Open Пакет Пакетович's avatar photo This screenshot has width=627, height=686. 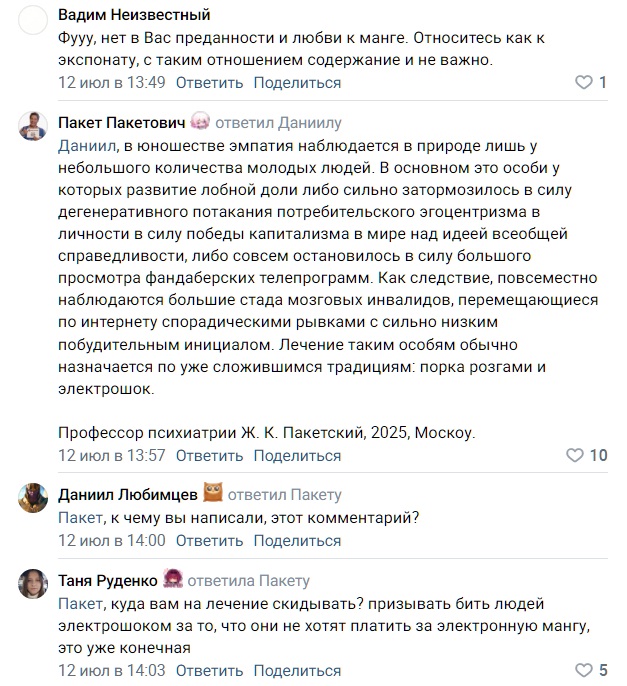tap(33, 126)
